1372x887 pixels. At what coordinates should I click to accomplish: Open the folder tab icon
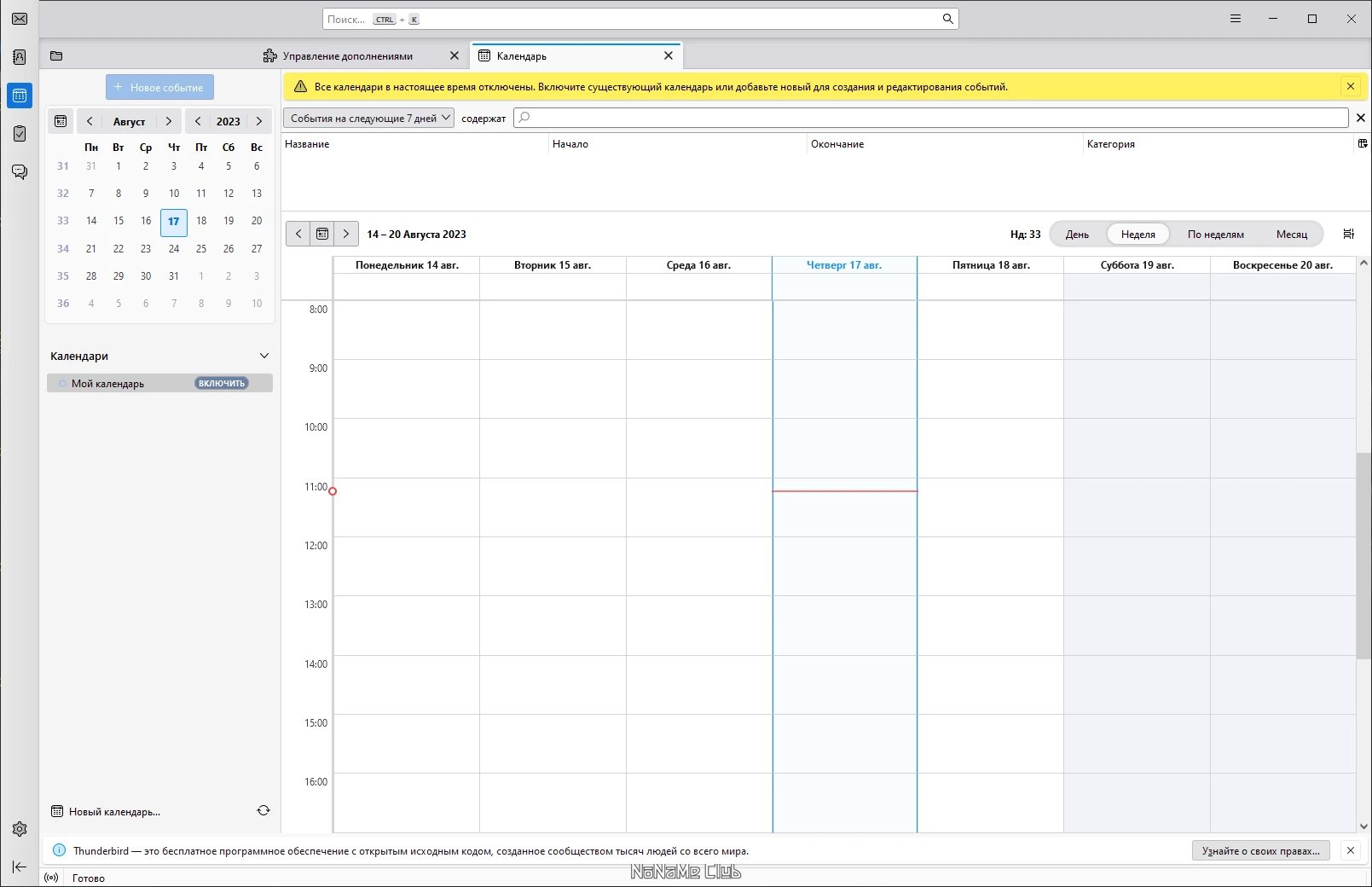tap(56, 56)
